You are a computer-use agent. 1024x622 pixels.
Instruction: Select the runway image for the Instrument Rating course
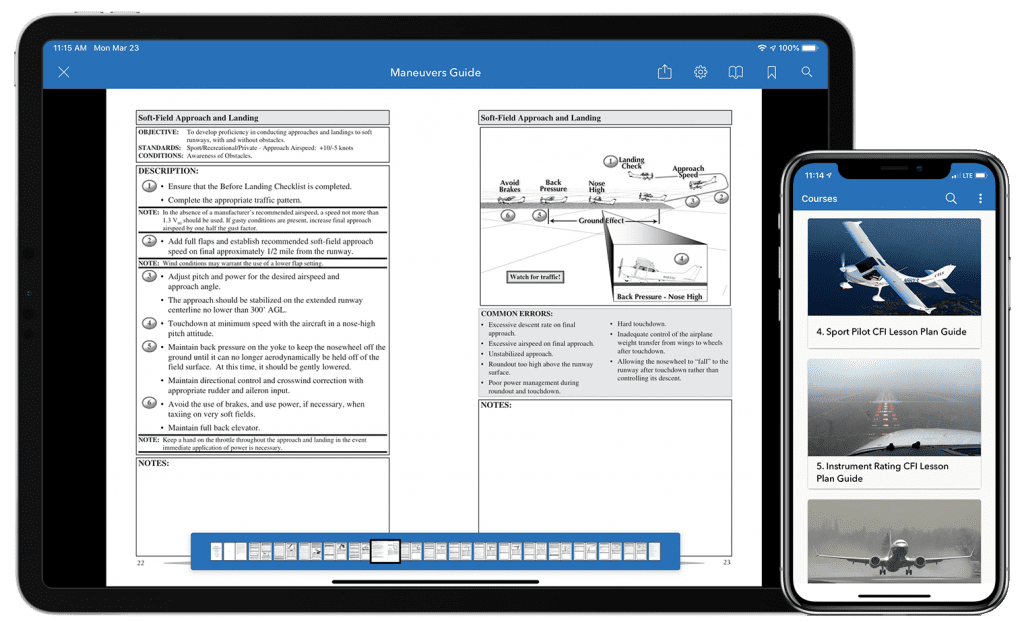(x=893, y=407)
